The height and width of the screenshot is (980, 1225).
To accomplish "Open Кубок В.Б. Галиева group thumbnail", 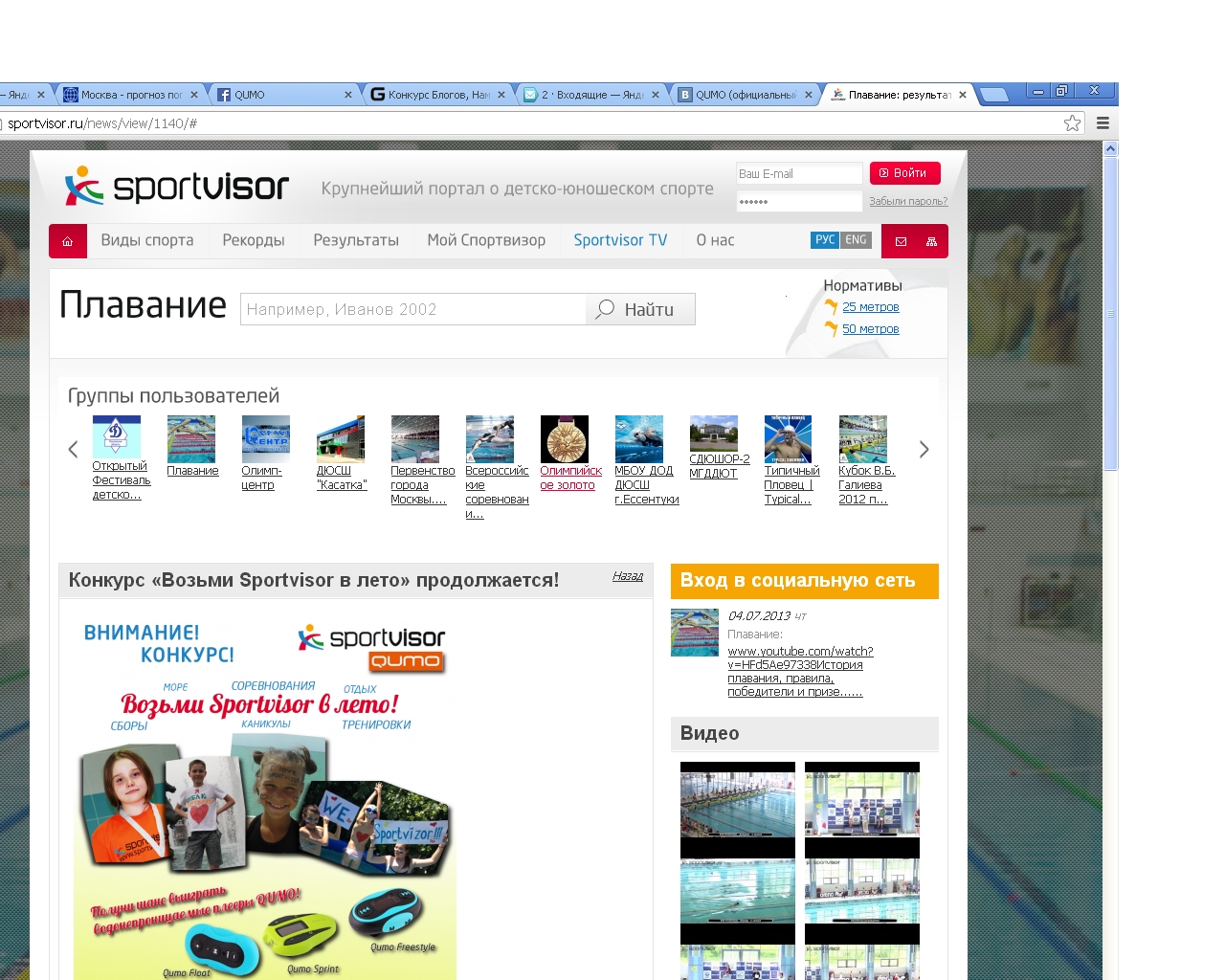I will point(863,439).
